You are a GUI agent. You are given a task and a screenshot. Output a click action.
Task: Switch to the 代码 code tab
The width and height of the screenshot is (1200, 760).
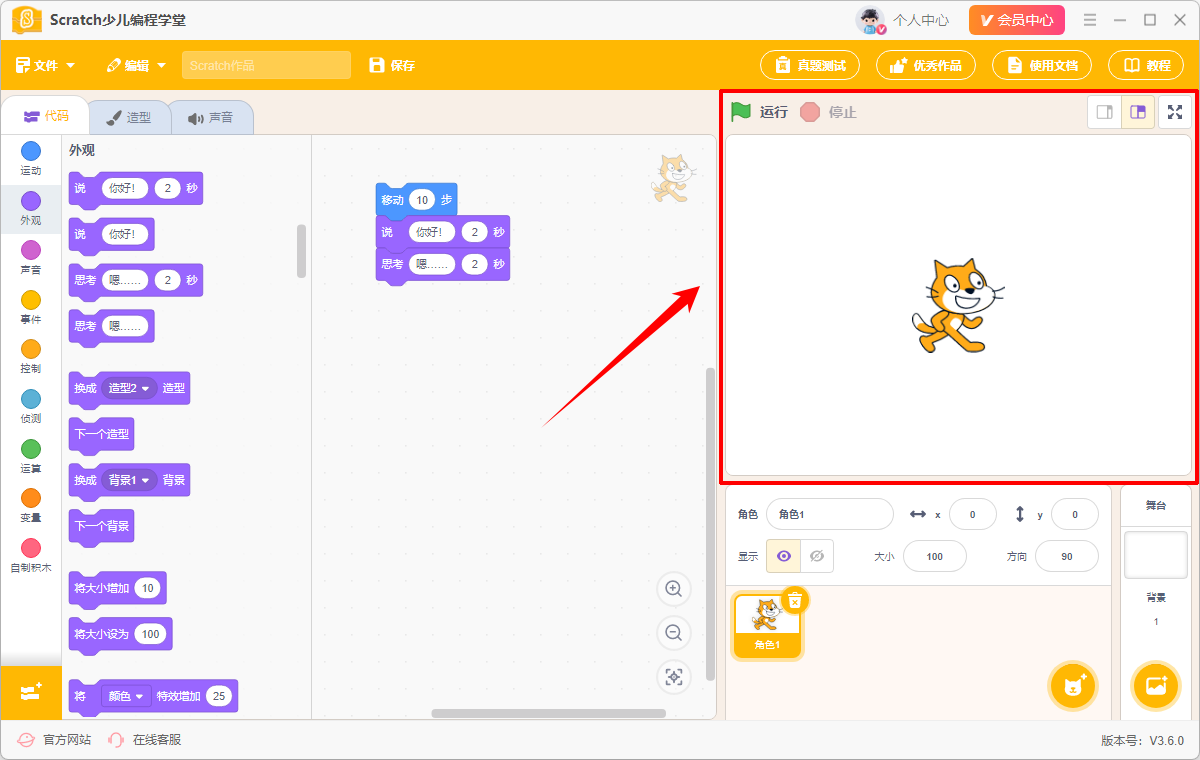[45, 116]
